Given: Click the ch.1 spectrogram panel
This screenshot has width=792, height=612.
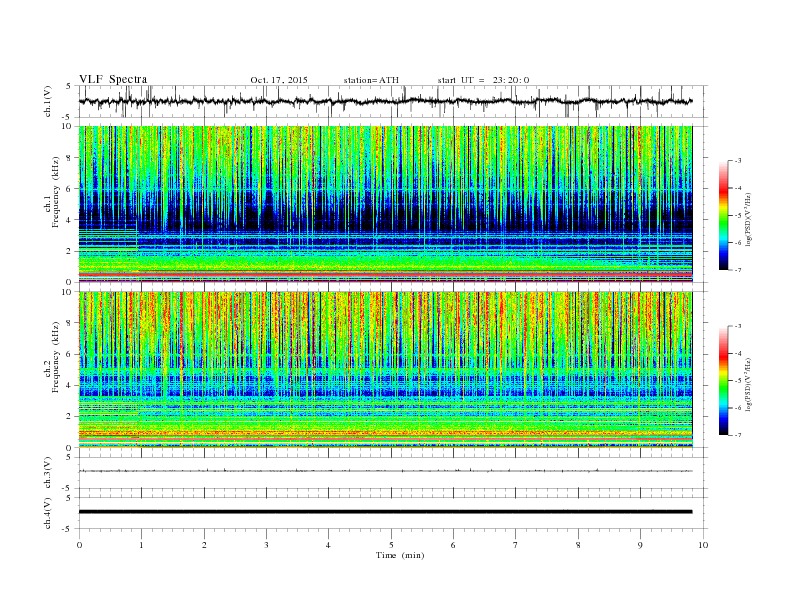Looking at the screenshot, I should tap(385, 204).
